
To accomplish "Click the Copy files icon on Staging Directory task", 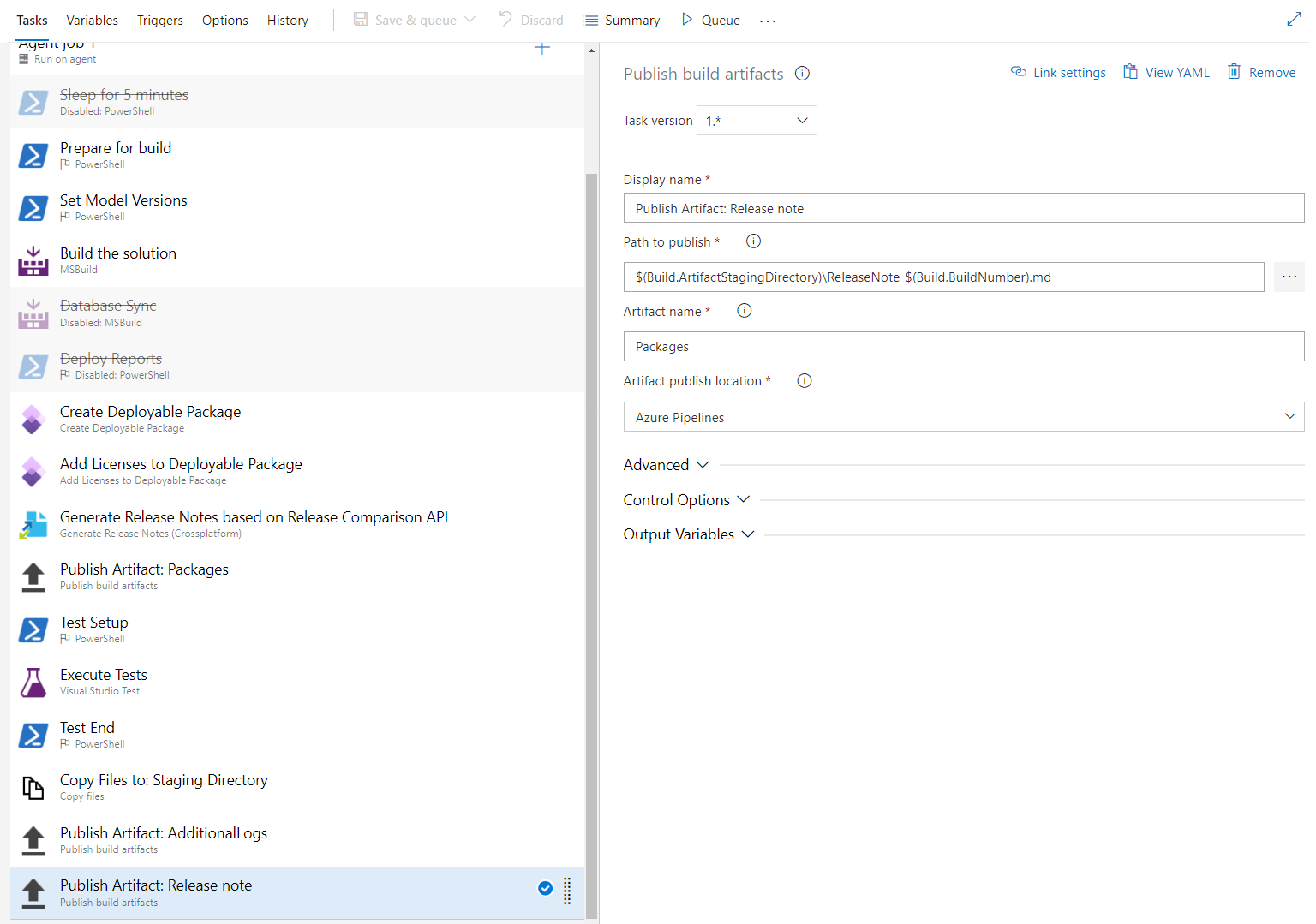I will (33, 788).
